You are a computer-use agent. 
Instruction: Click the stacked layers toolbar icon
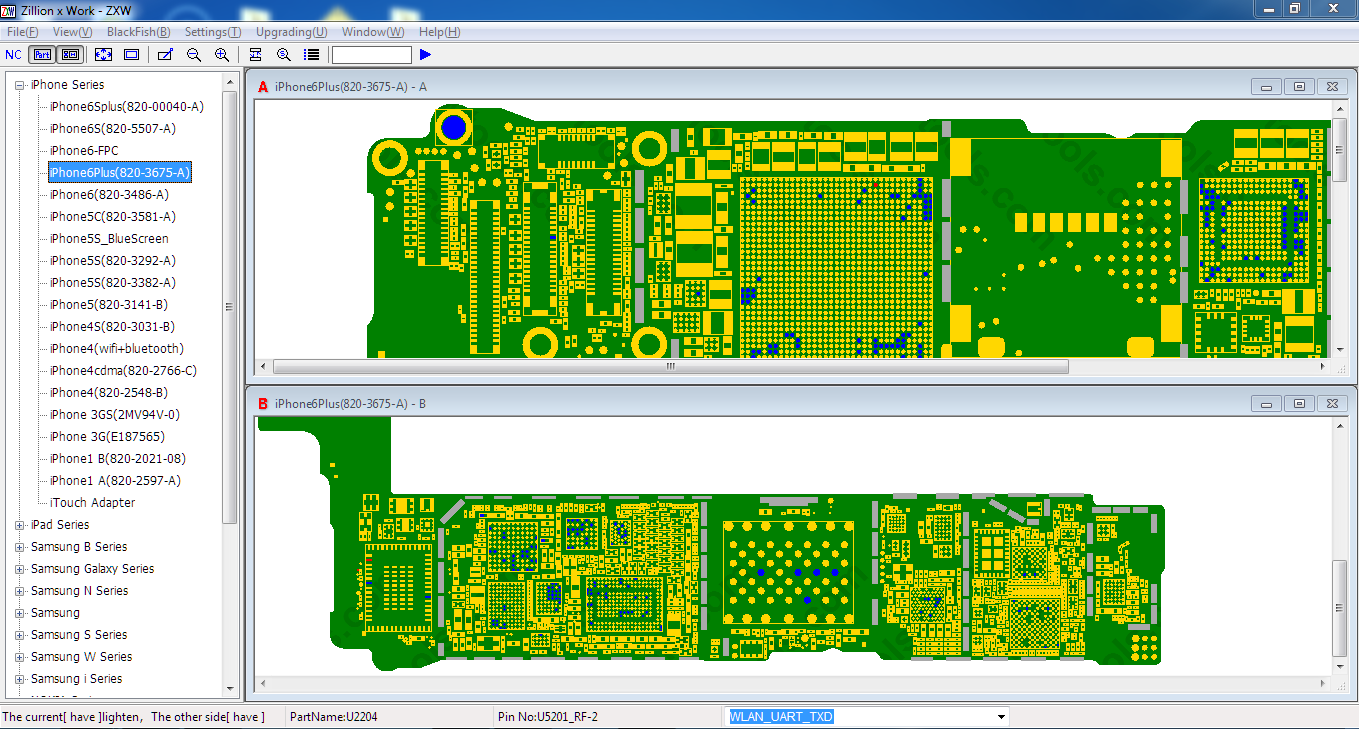pos(256,54)
